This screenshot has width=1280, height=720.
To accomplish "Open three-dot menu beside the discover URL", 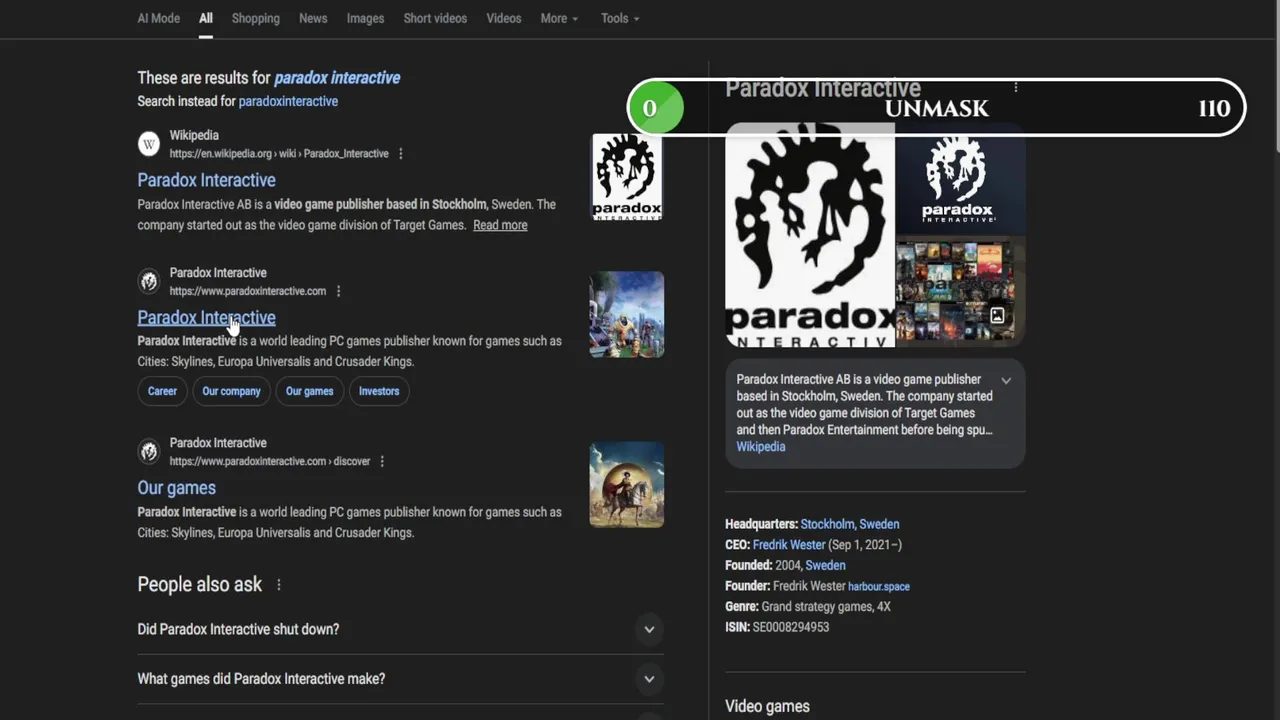I will click(382, 461).
